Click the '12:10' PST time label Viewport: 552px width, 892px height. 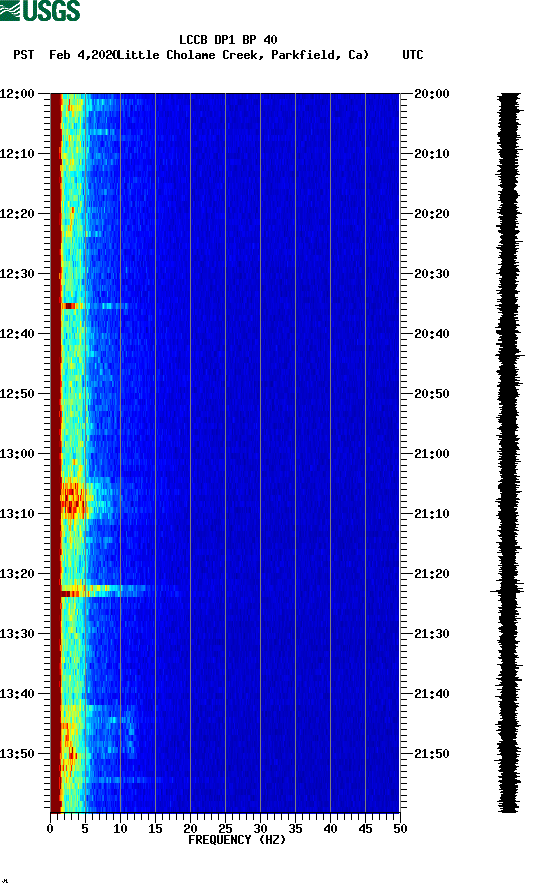coord(17,154)
